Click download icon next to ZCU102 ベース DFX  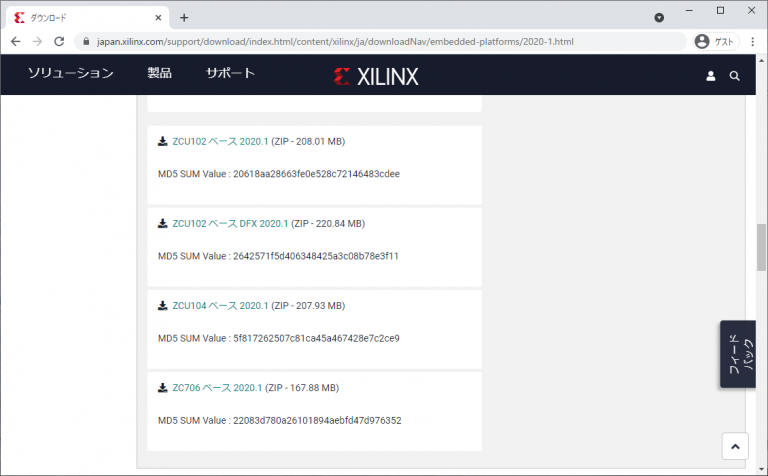click(x=163, y=224)
